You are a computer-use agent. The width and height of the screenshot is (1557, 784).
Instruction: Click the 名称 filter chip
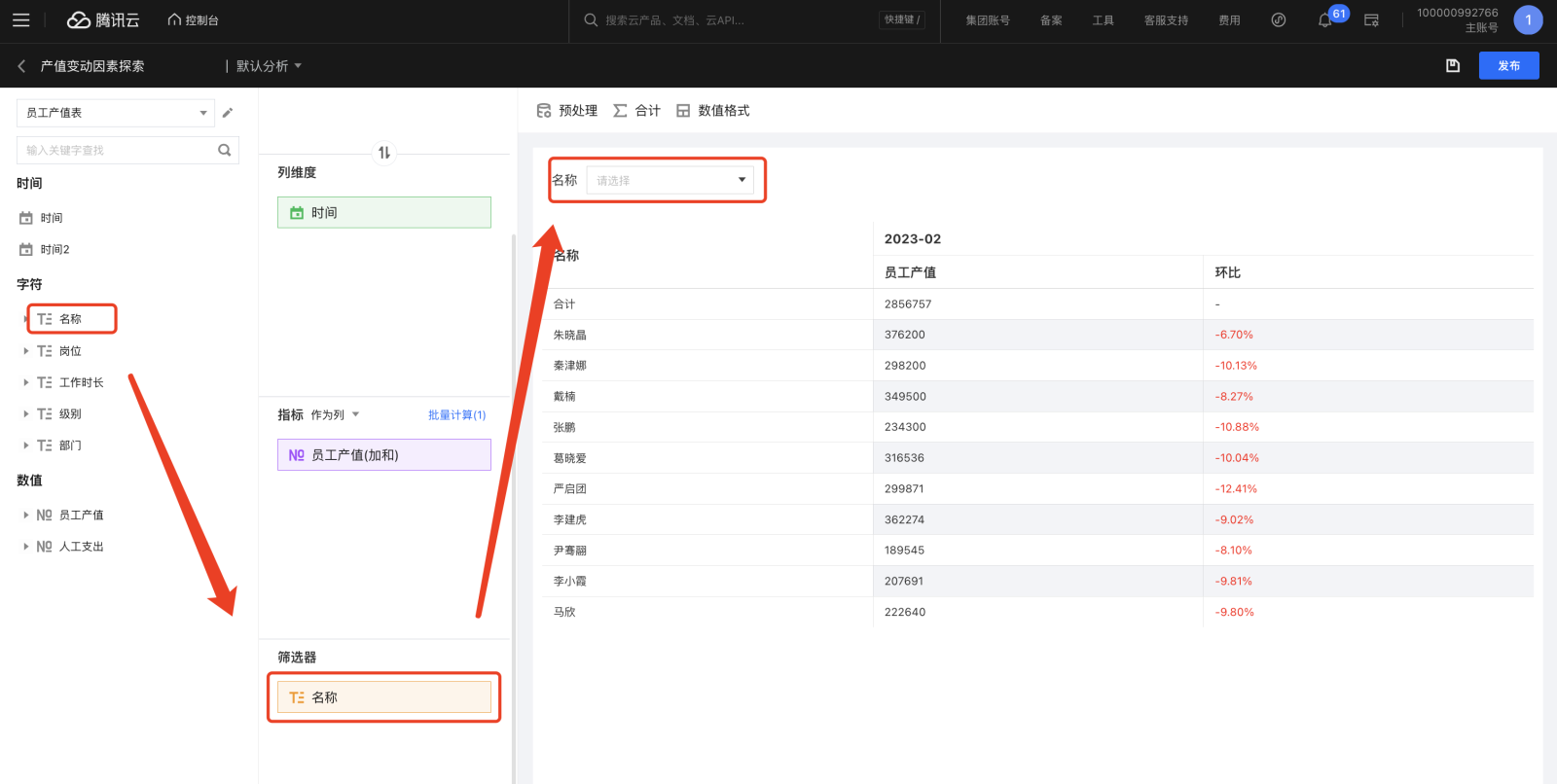coord(384,697)
